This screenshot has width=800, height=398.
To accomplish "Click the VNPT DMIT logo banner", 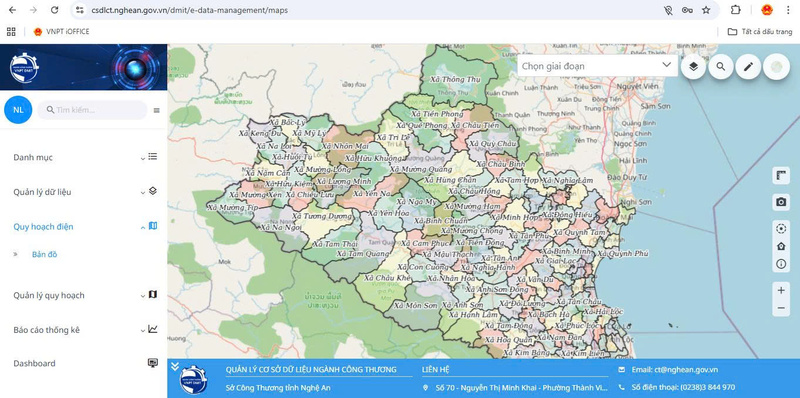I will click(83, 67).
